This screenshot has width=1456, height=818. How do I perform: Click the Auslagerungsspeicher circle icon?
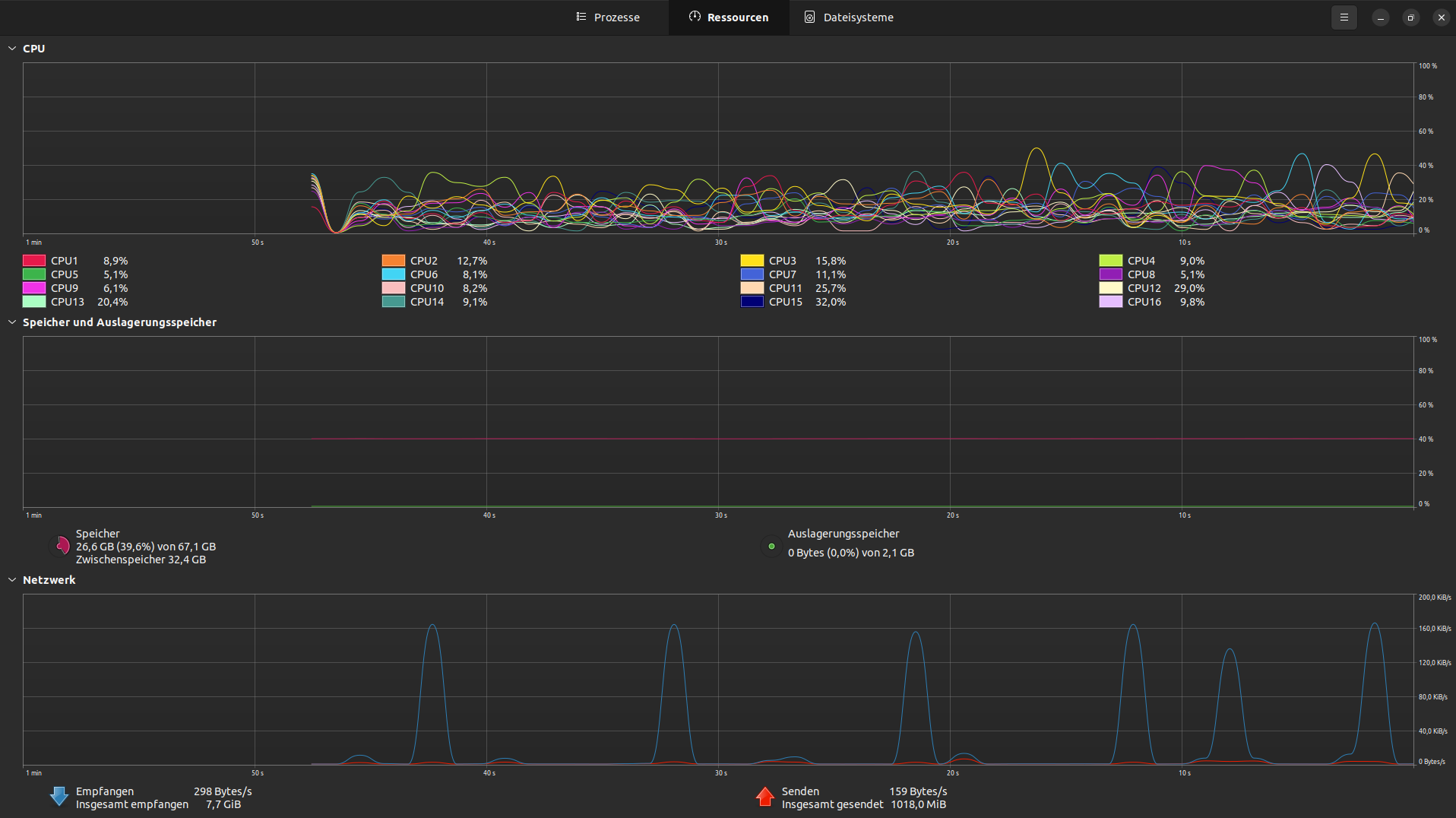pos(771,546)
